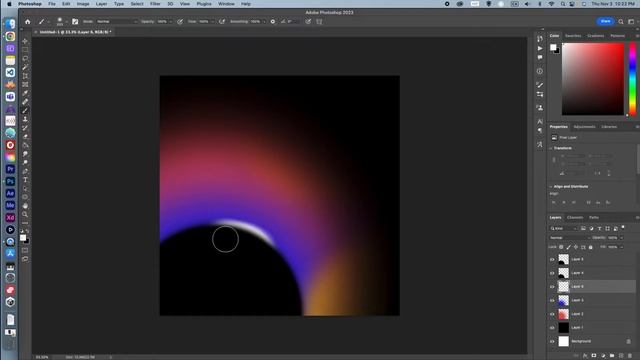Select the Frame tool
The width and height of the screenshot is (640, 360).
click(25, 84)
